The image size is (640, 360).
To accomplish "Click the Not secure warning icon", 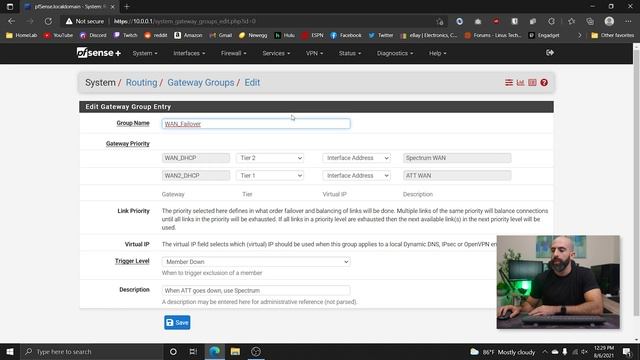I will coord(69,21).
